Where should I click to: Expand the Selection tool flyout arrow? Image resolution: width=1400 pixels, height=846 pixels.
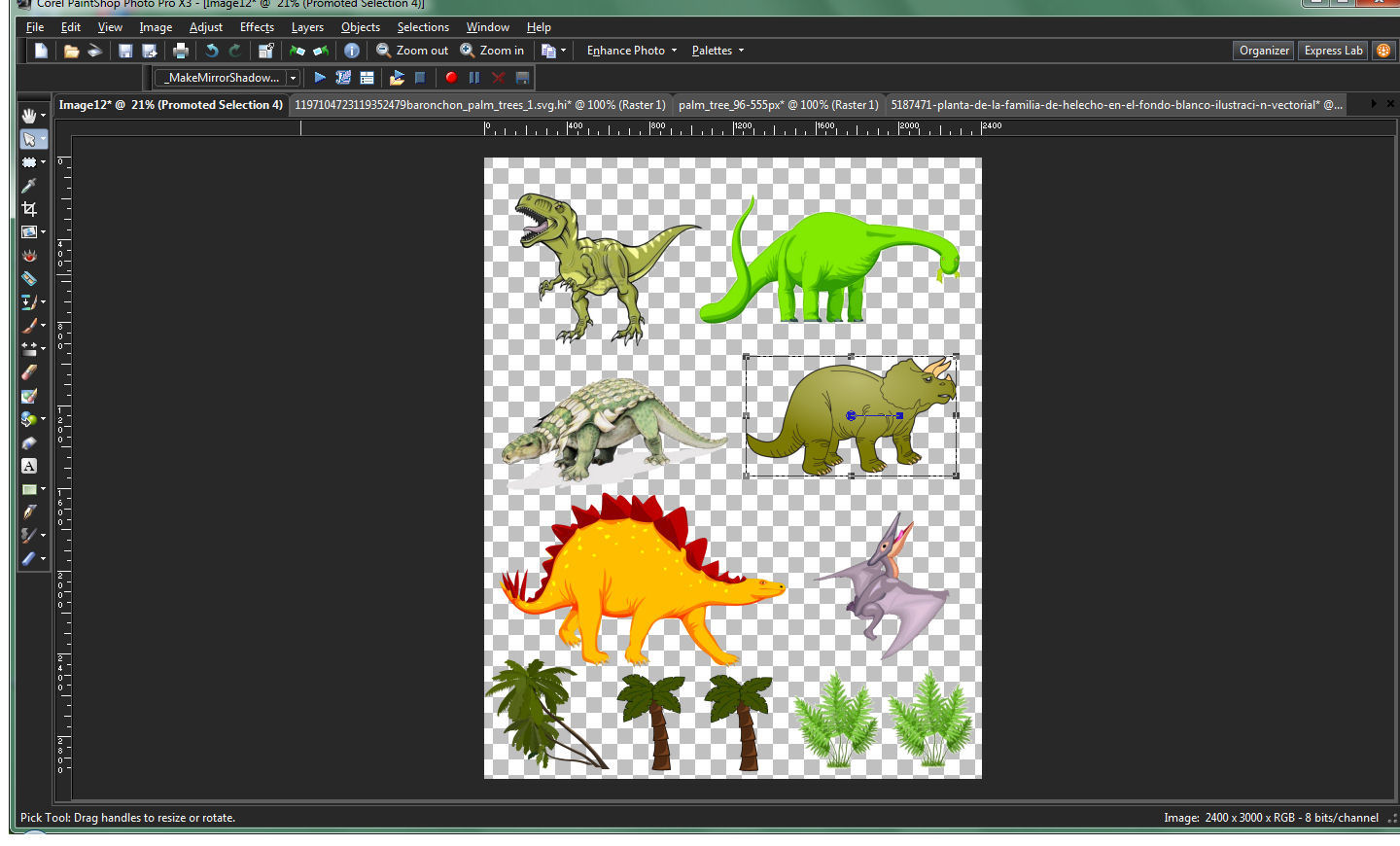pos(43,162)
